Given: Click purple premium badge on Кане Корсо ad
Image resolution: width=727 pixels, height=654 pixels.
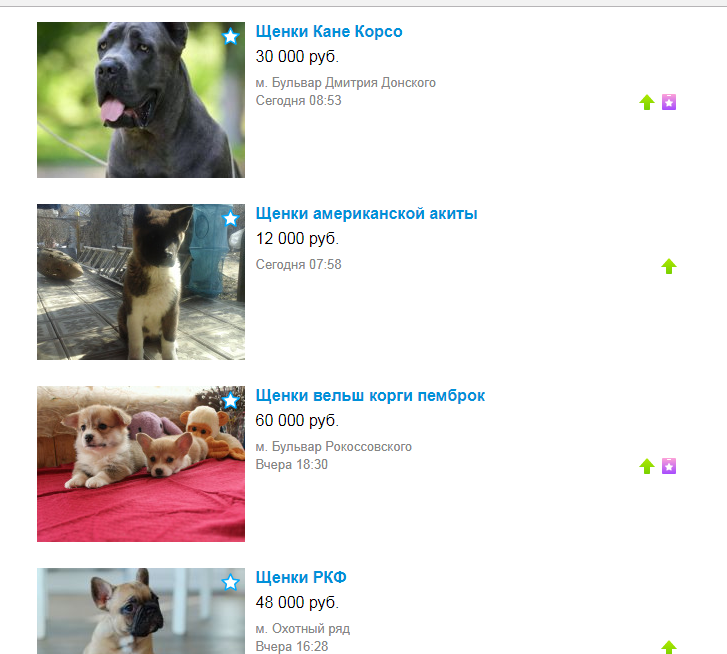Looking at the screenshot, I should (669, 102).
